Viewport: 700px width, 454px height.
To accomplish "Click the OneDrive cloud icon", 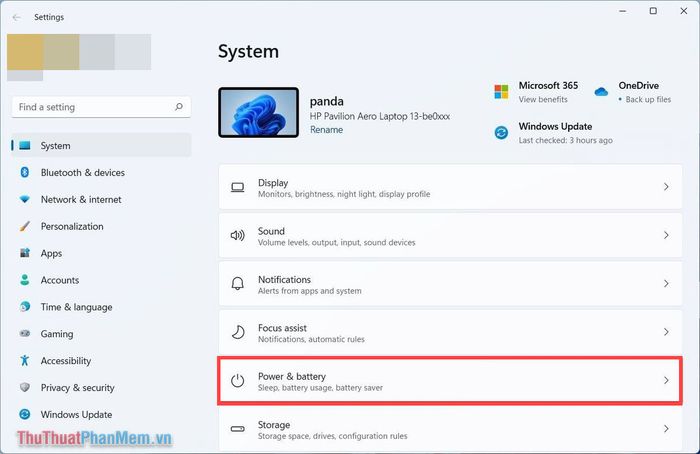I will [x=601, y=92].
